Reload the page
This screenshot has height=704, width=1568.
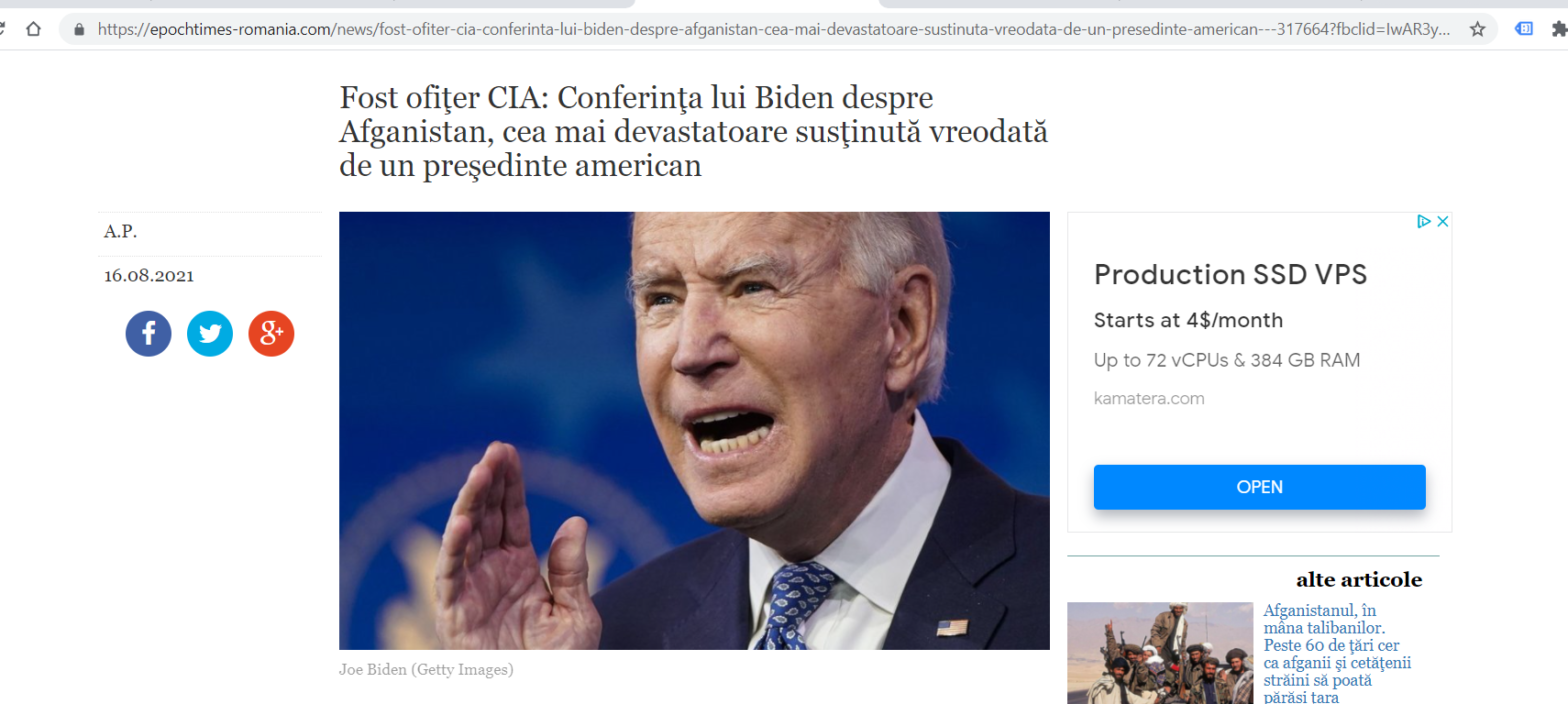pos(3,29)
